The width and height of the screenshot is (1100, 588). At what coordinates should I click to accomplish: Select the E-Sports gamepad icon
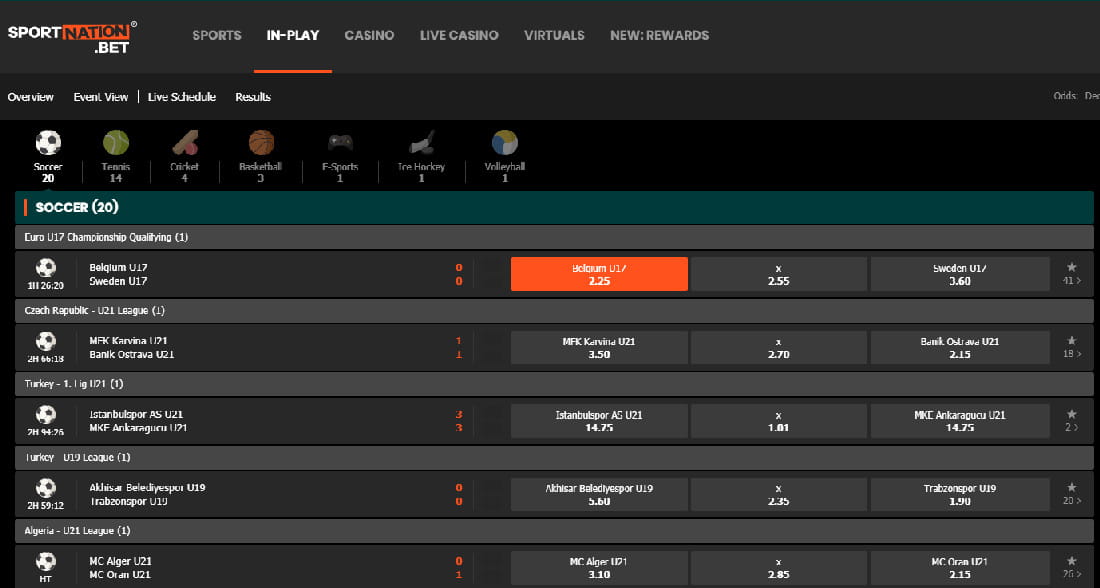(340, 142)
